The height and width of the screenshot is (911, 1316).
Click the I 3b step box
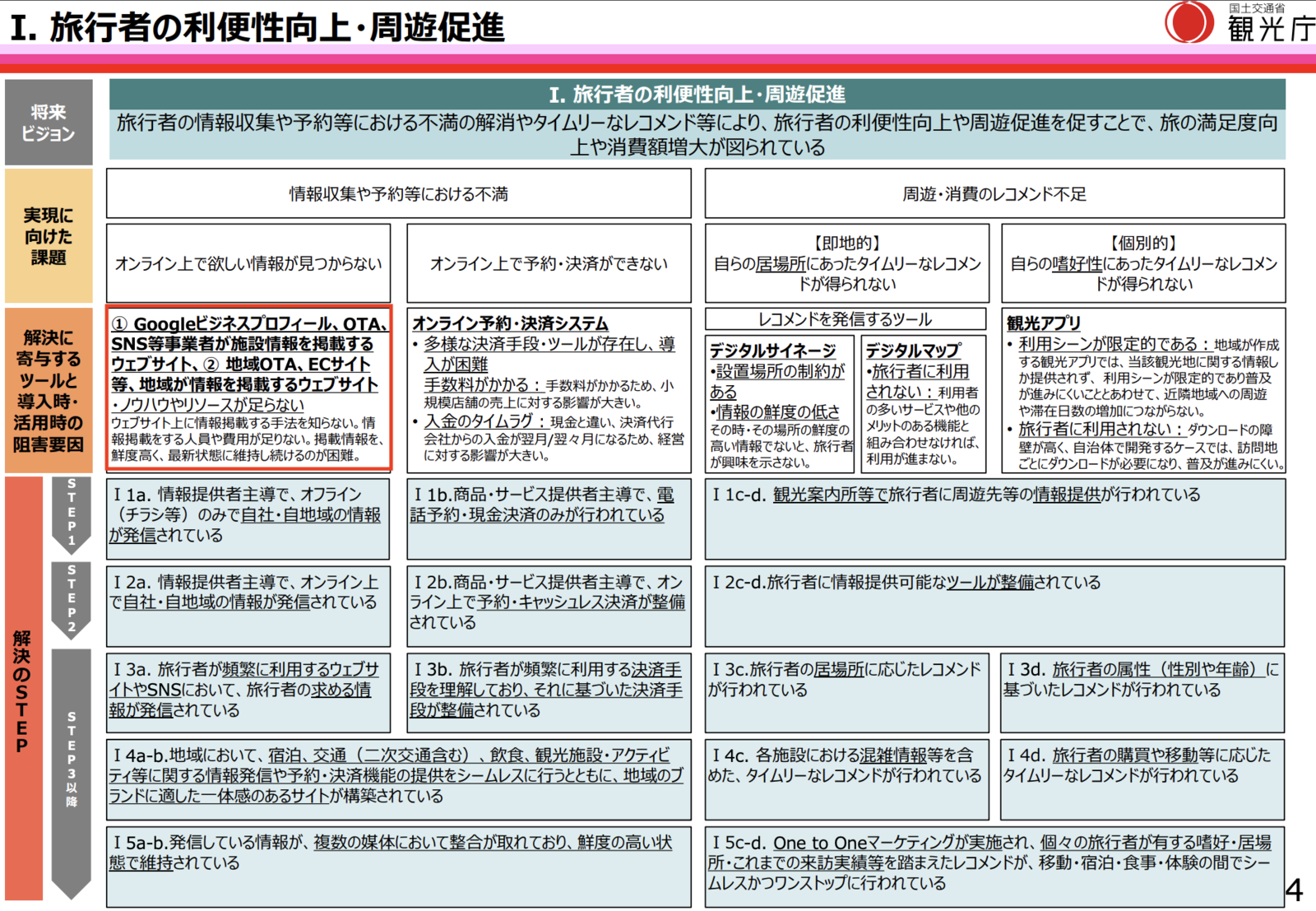[x=549, y=693]
